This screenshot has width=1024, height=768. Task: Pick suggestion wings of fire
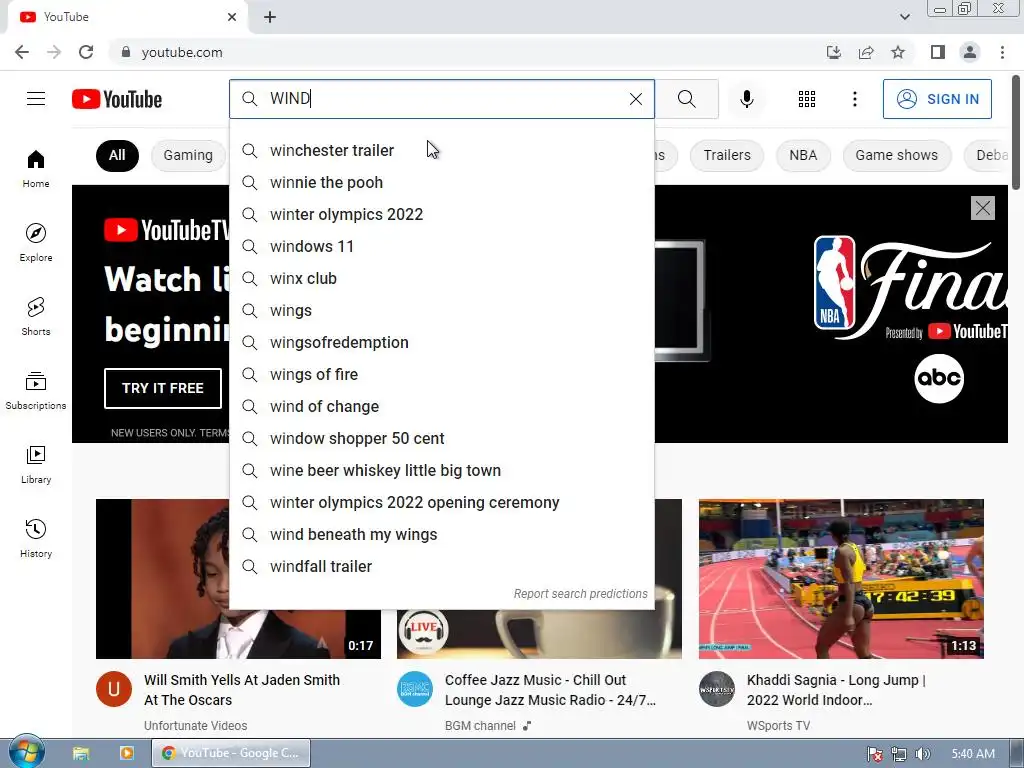(442, 374)
